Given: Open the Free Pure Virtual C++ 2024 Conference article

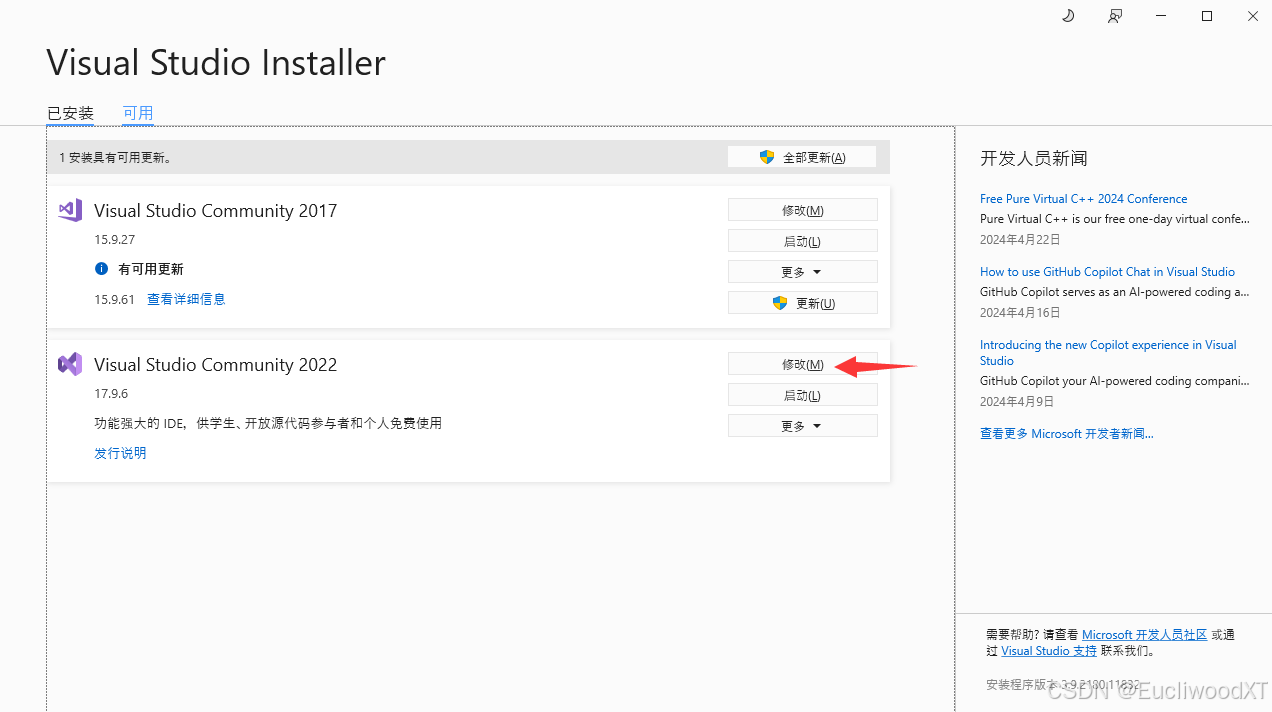Looking at the screenshot, I should coord(1083,198).
